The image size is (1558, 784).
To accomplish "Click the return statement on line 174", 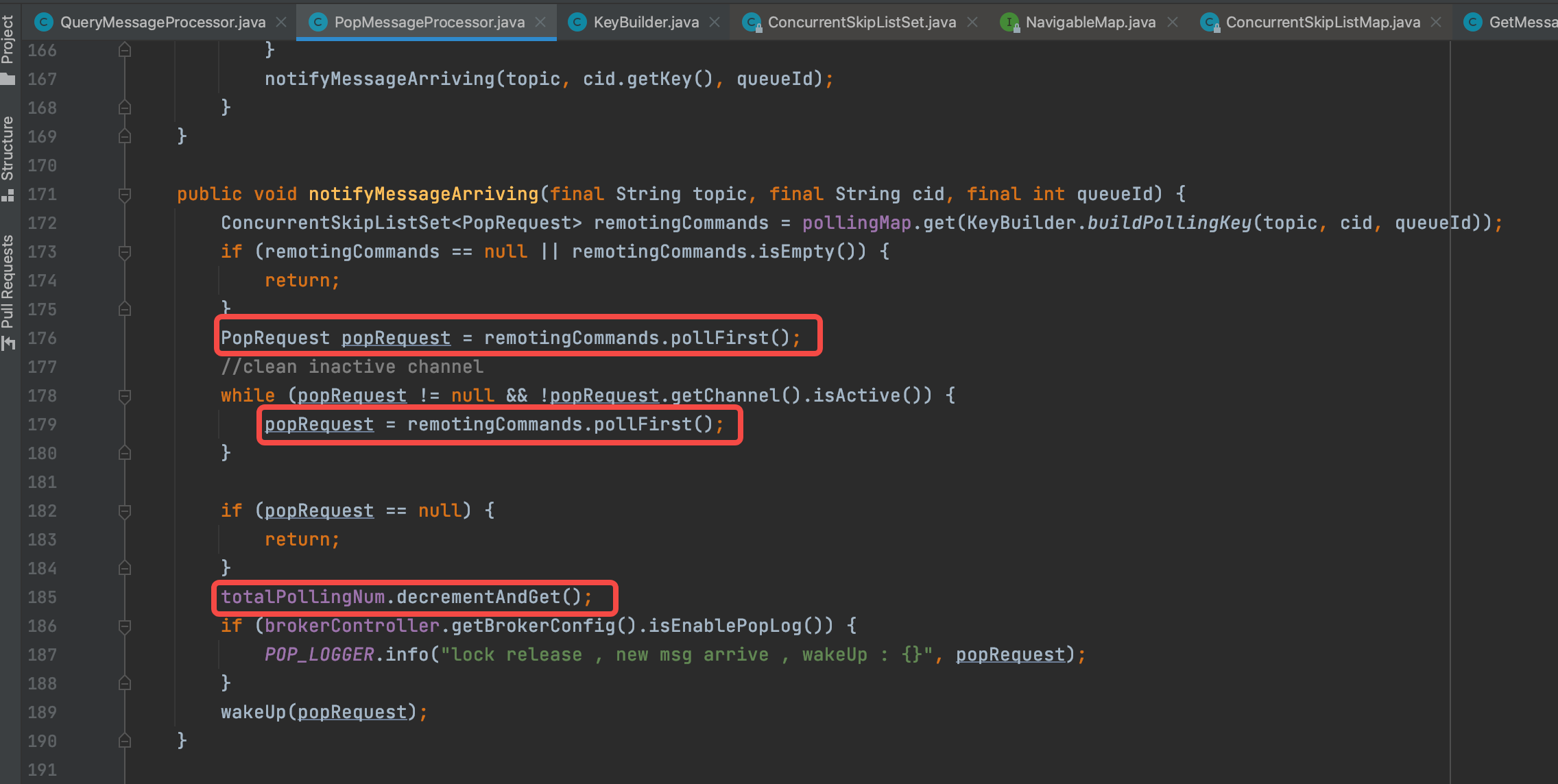I will pos(302,281).
